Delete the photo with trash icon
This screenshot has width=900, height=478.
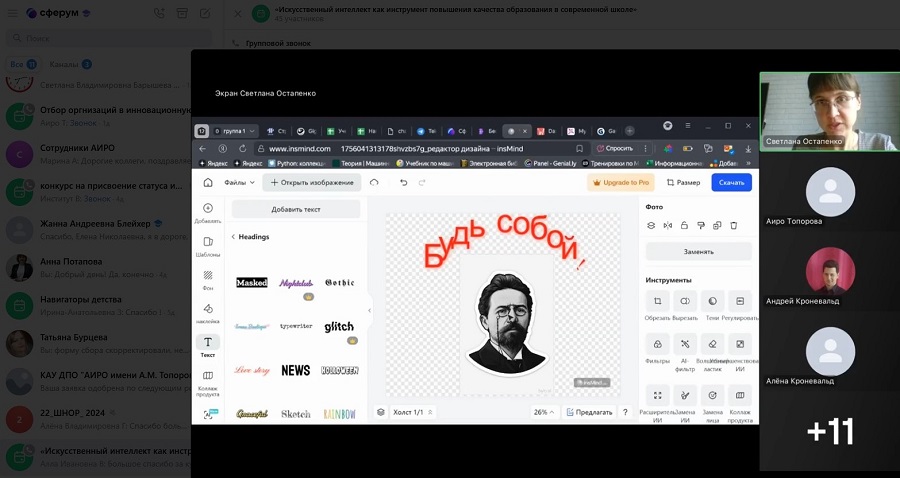(734, 226)
